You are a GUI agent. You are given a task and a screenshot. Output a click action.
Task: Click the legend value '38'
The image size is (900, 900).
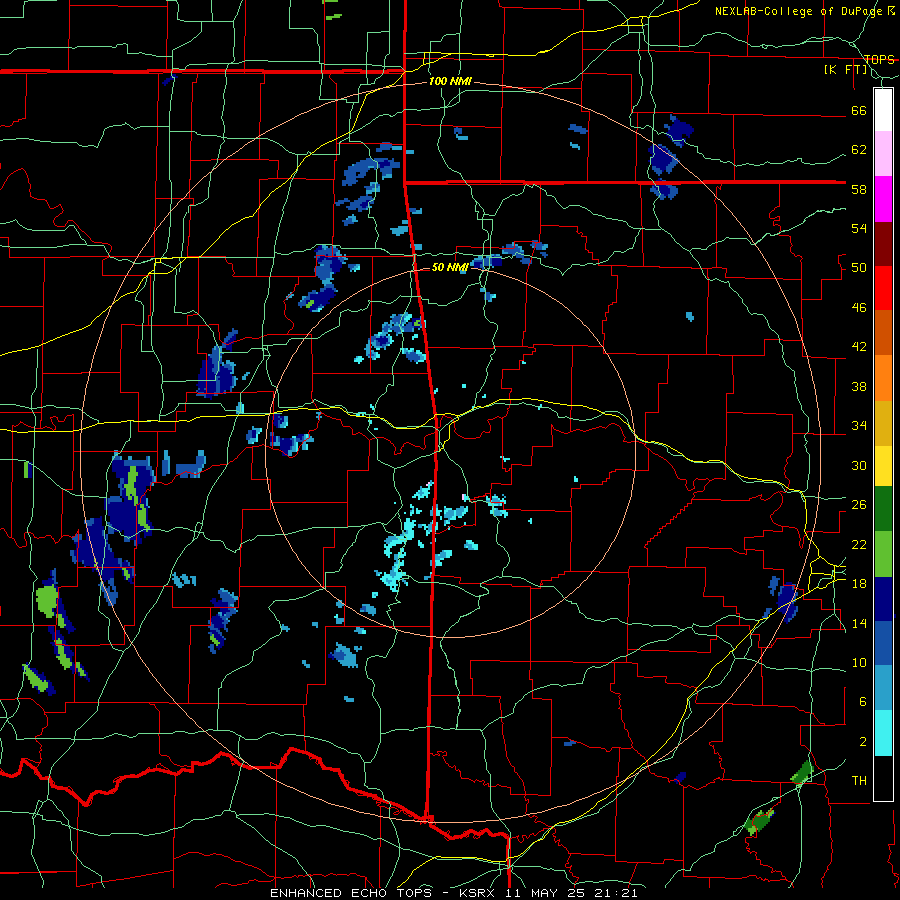click(x=859, y=386)
